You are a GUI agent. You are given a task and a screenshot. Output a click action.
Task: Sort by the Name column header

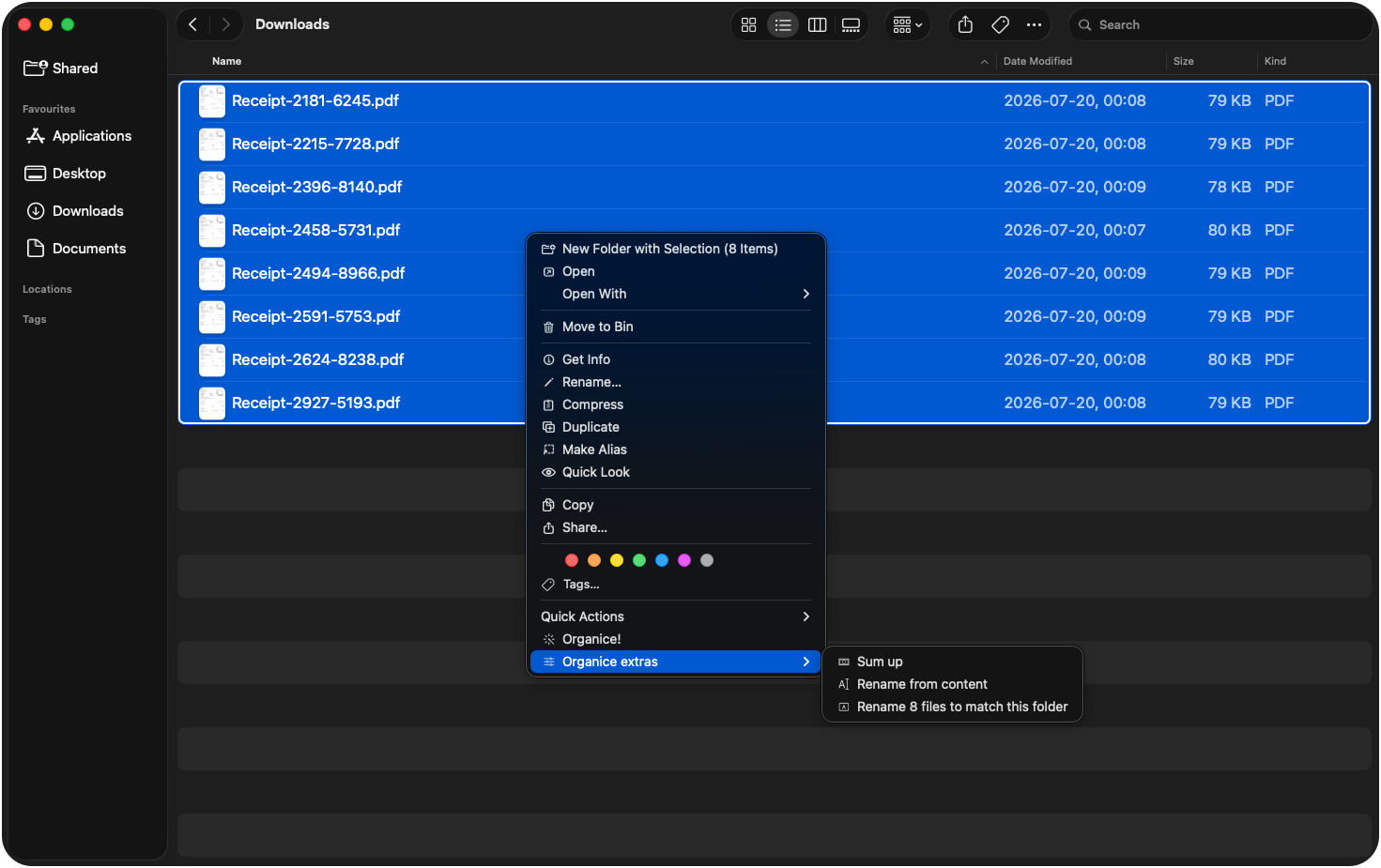[226, 61]
